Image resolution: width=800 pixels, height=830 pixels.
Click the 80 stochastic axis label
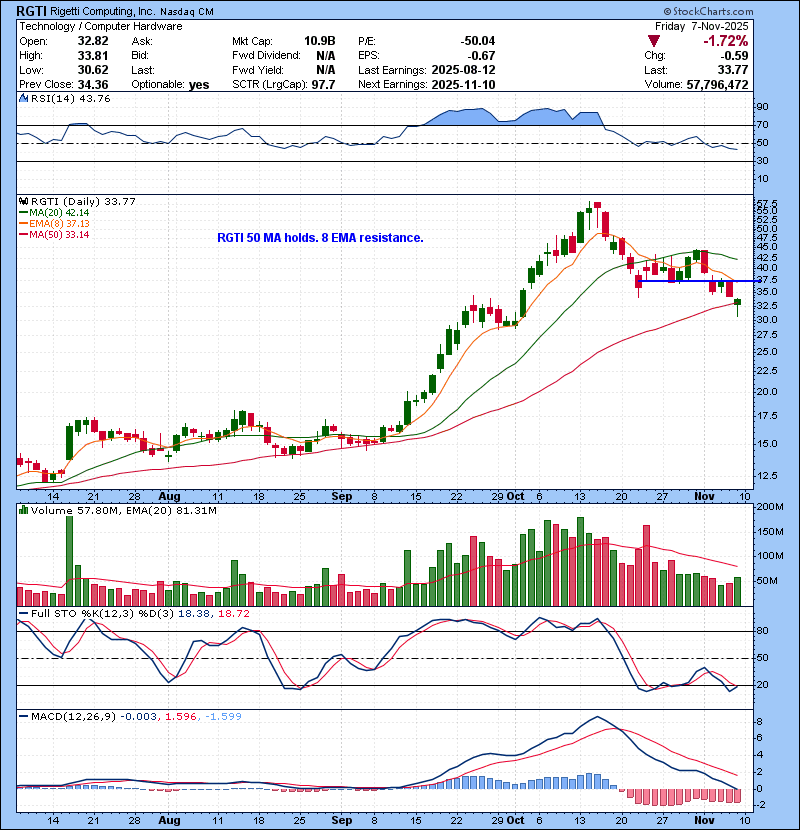click(762, 631)
